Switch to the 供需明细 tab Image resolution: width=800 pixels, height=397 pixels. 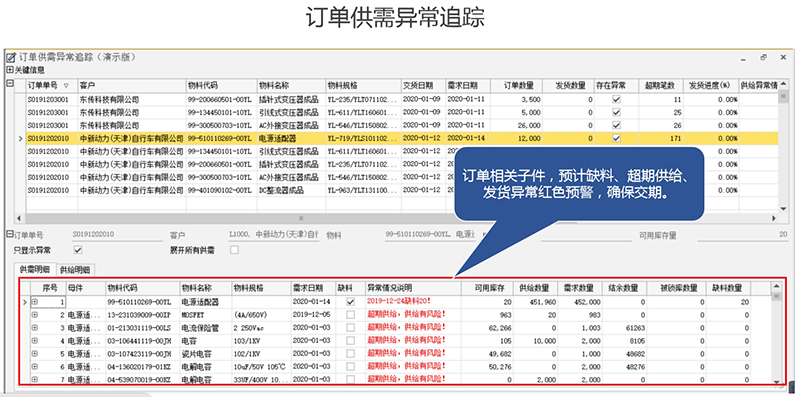pos(35,269)
